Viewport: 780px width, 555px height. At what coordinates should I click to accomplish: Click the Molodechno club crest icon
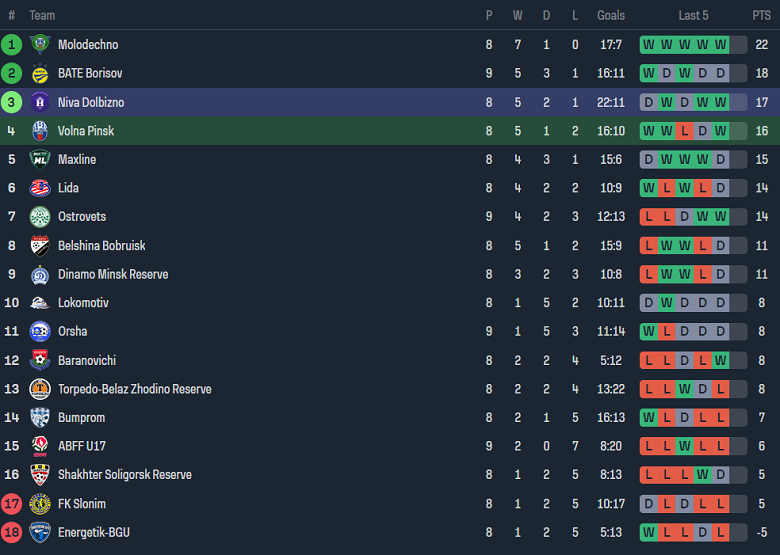pos(40,44)
